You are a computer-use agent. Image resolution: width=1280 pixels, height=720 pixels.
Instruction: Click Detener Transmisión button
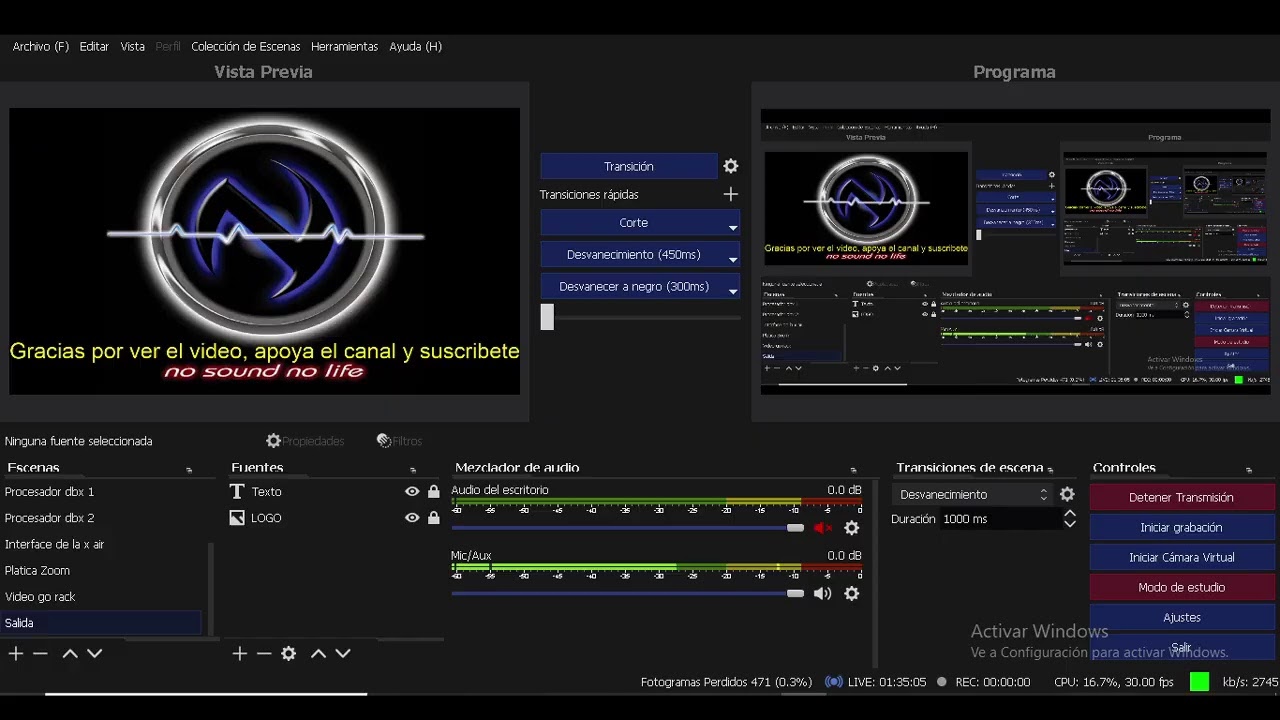(x=1182, y=497)
